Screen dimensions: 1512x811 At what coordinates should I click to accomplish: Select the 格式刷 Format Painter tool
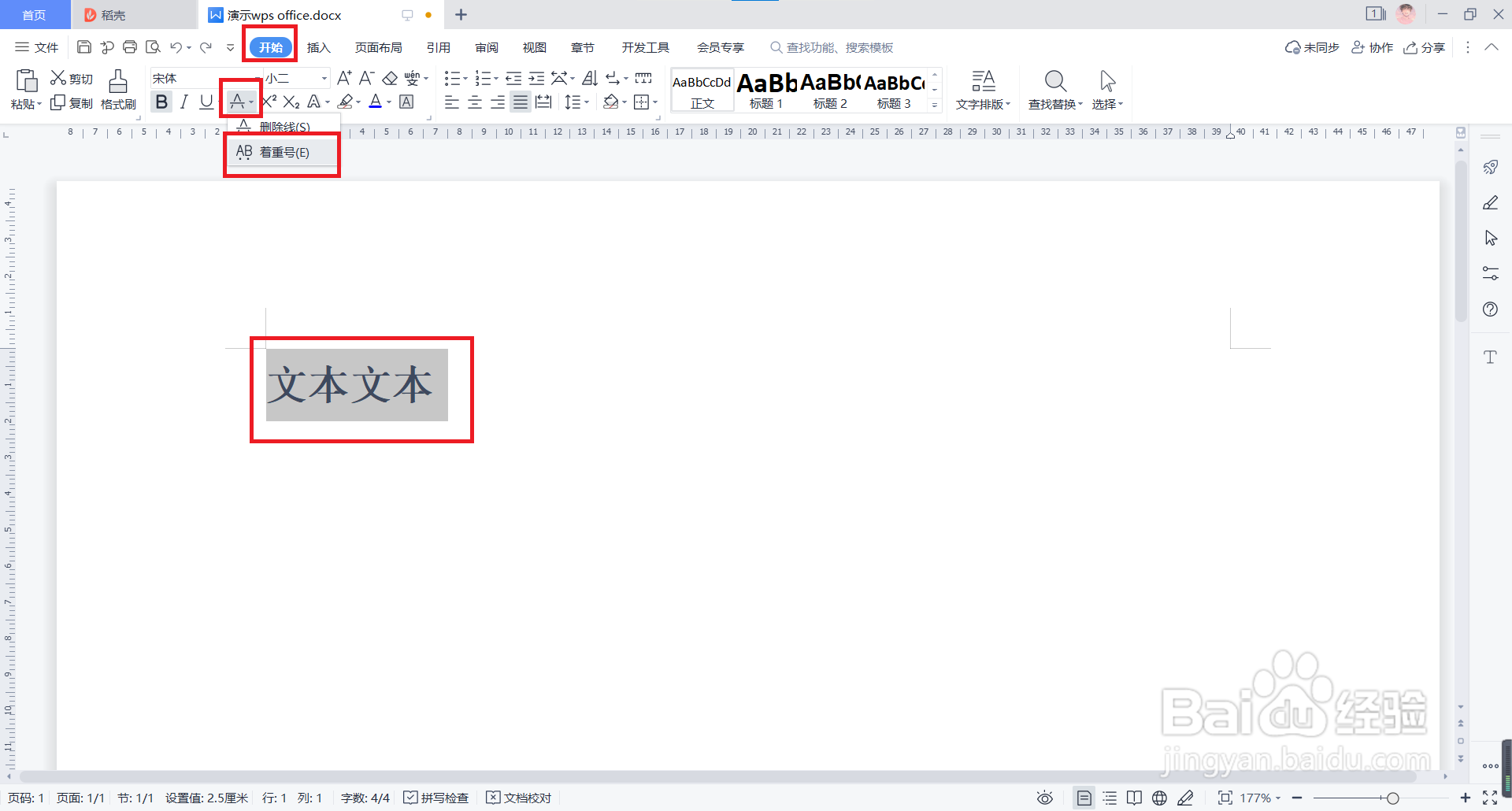point(117,89)
